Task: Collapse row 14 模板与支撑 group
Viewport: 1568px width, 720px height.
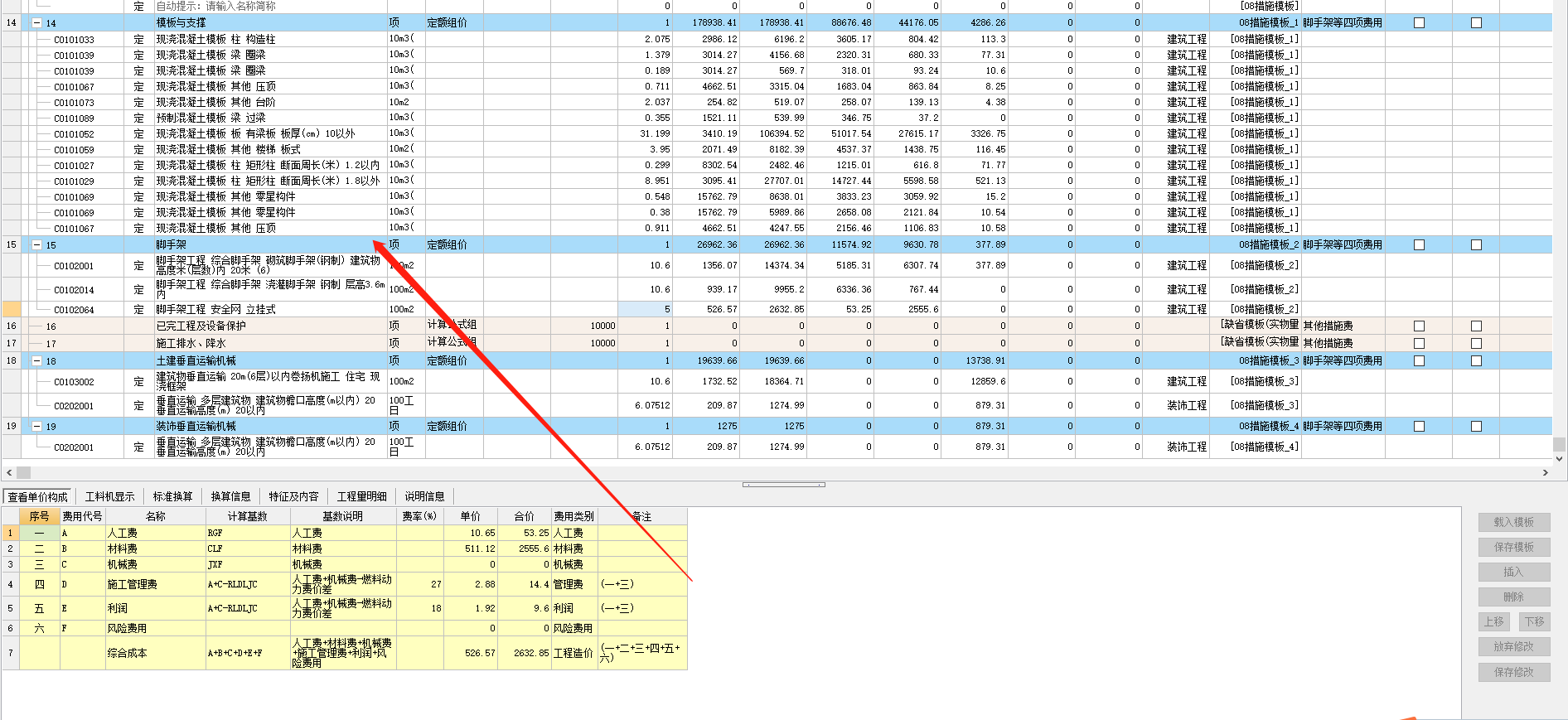Action: point(36,23)
